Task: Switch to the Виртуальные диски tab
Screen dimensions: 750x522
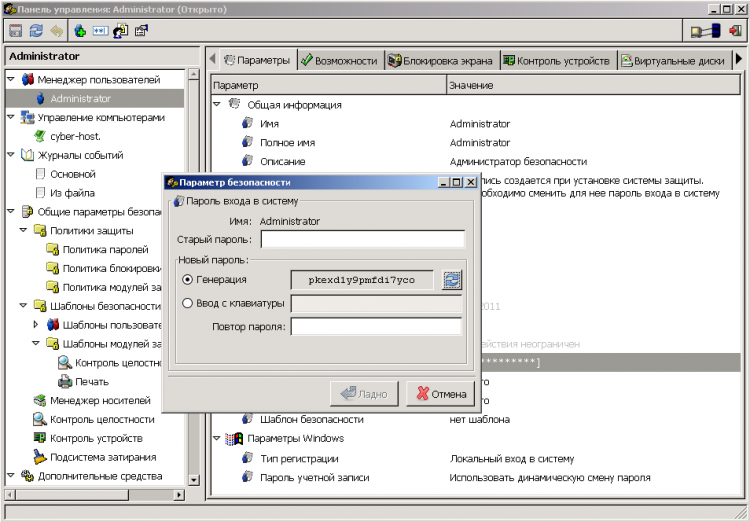Action: [674, 61]
